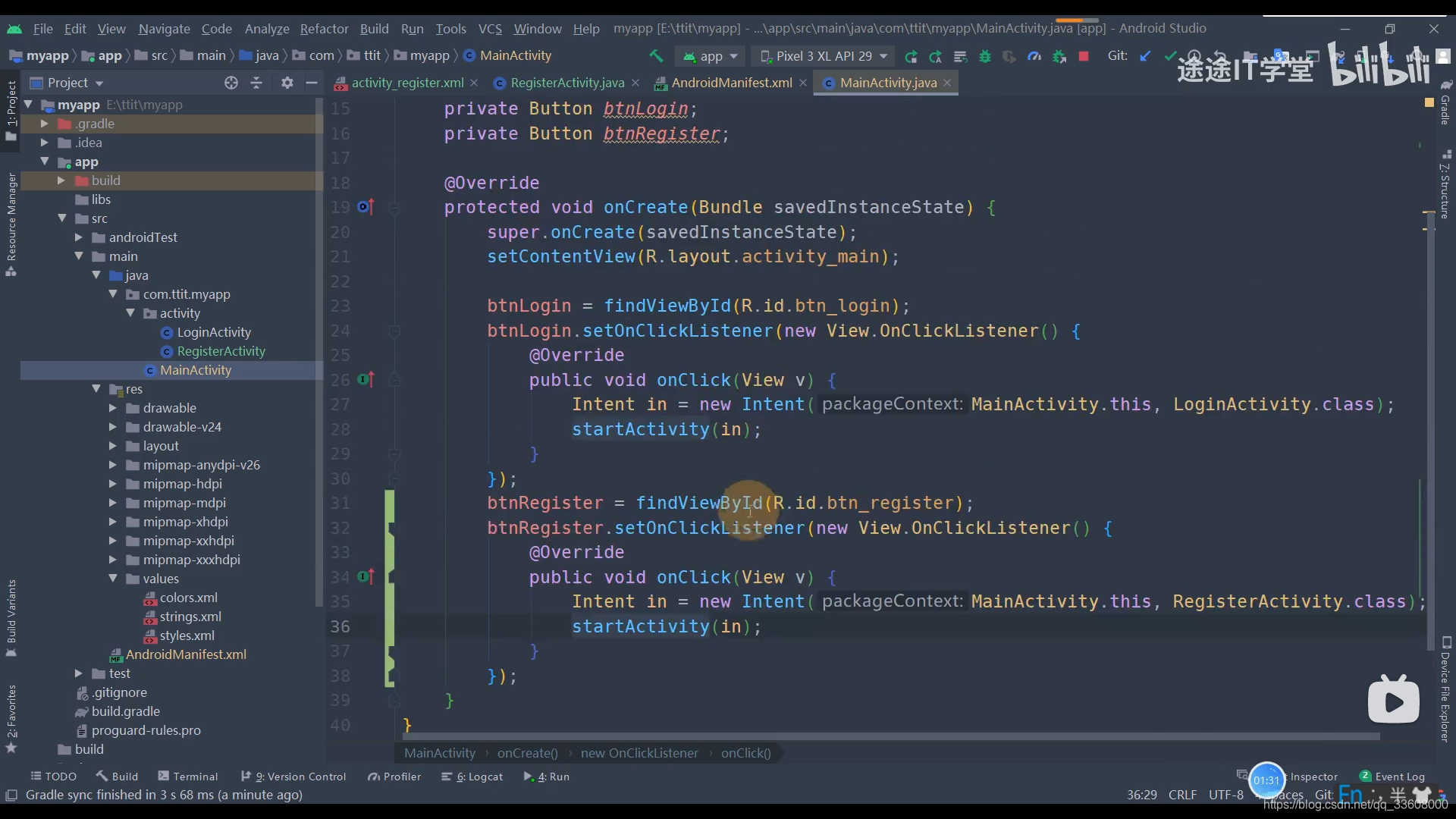Attach debugger to Android process icon
The image size is (1456, 819).
(1059, 56)
